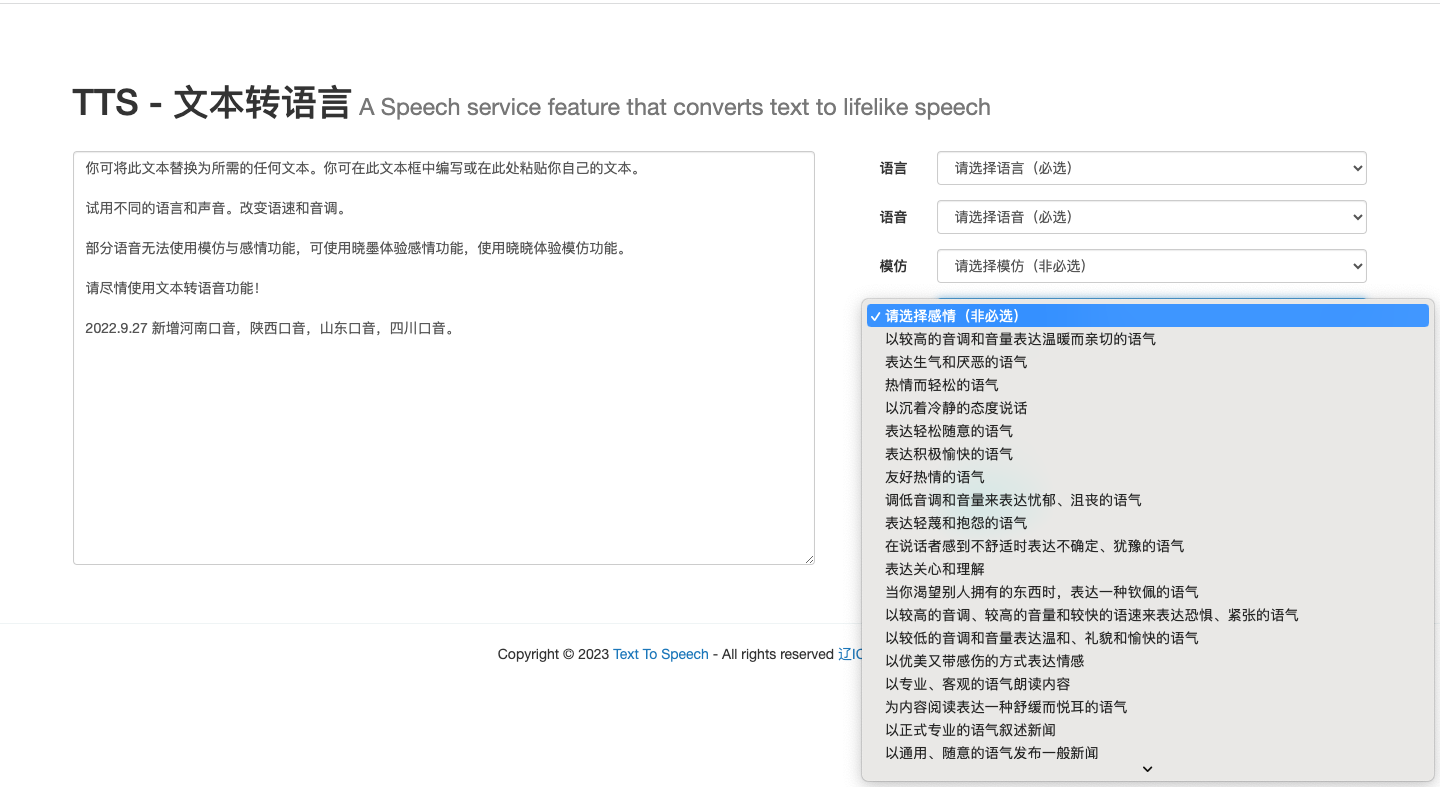The image size is (1440, 787).
Task: Select 表达关心和理解 option
Action: coord(934,569)
